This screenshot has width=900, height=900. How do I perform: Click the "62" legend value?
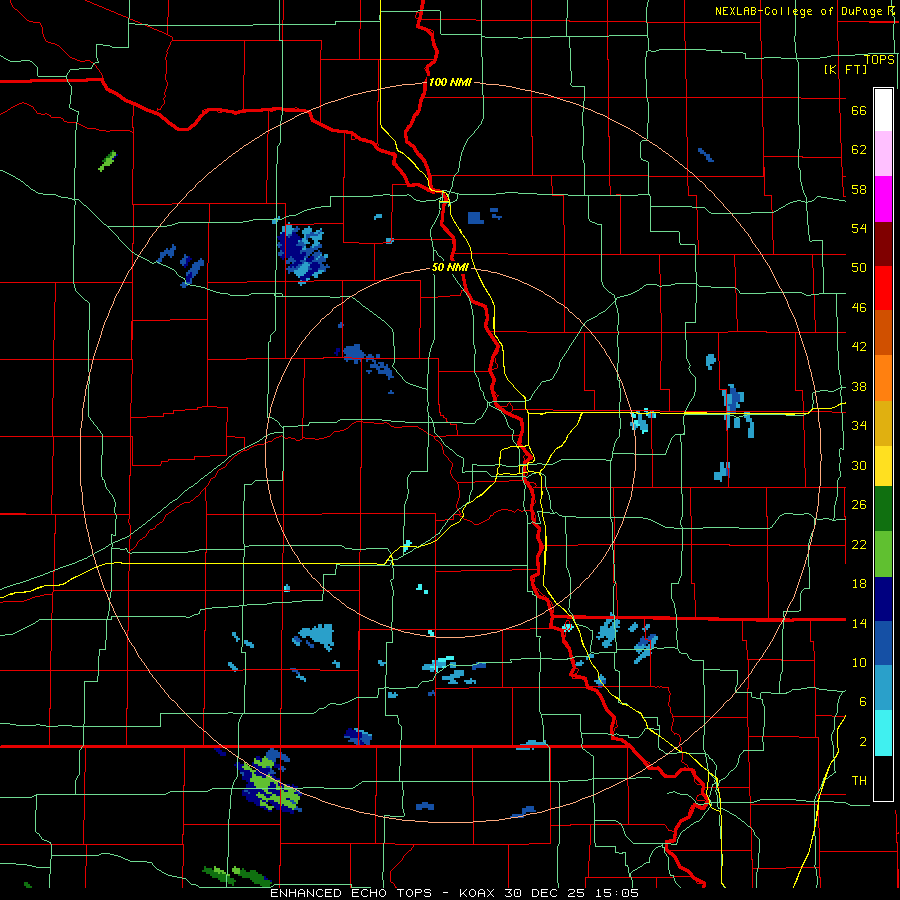coord(859,150)
